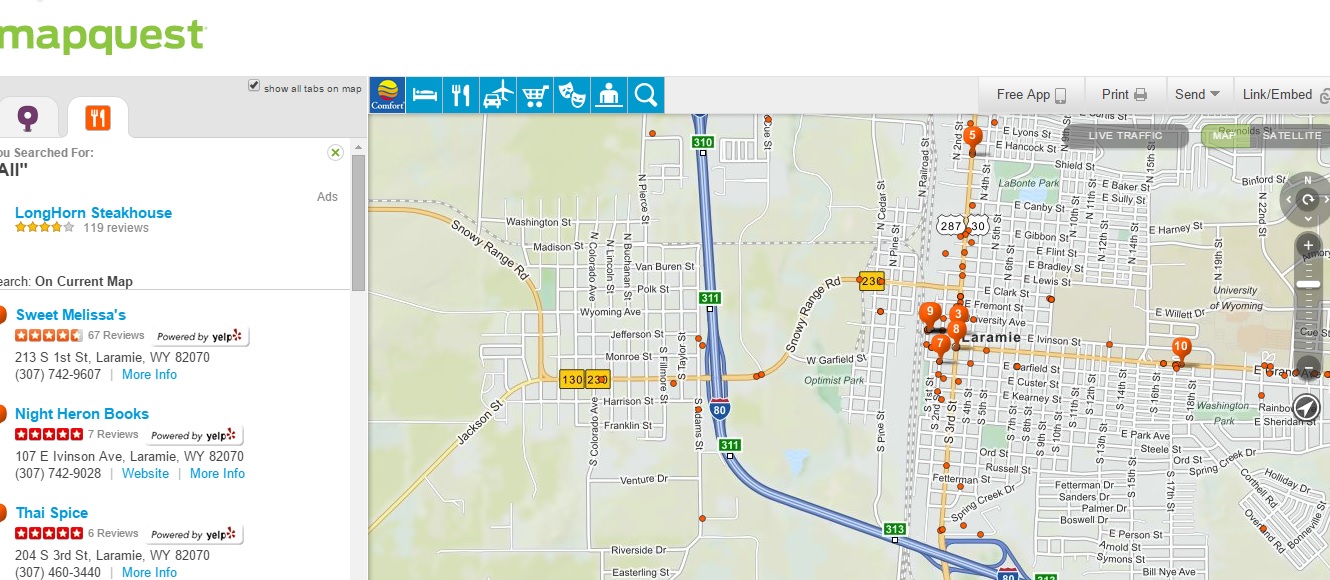Zoom in with the plus button
Screen dimensions: 1330x580
point(1307,246)
